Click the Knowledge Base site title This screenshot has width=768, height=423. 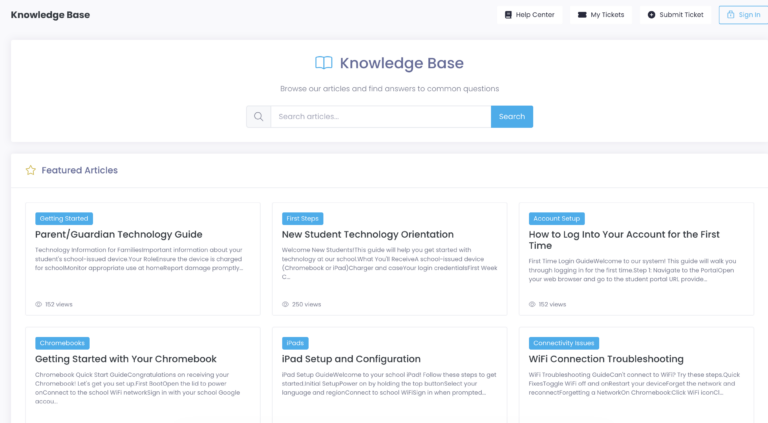click(x=50, y=15)
